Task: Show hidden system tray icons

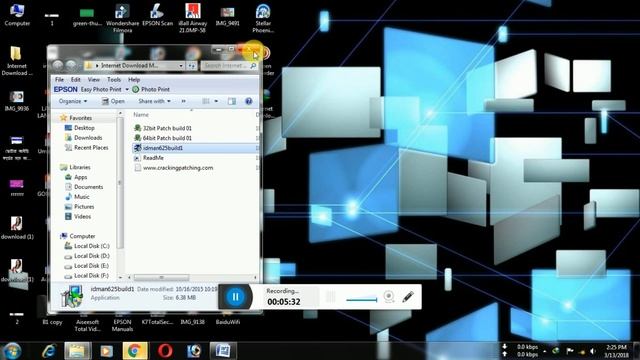Action: click(x=545, y=351)
